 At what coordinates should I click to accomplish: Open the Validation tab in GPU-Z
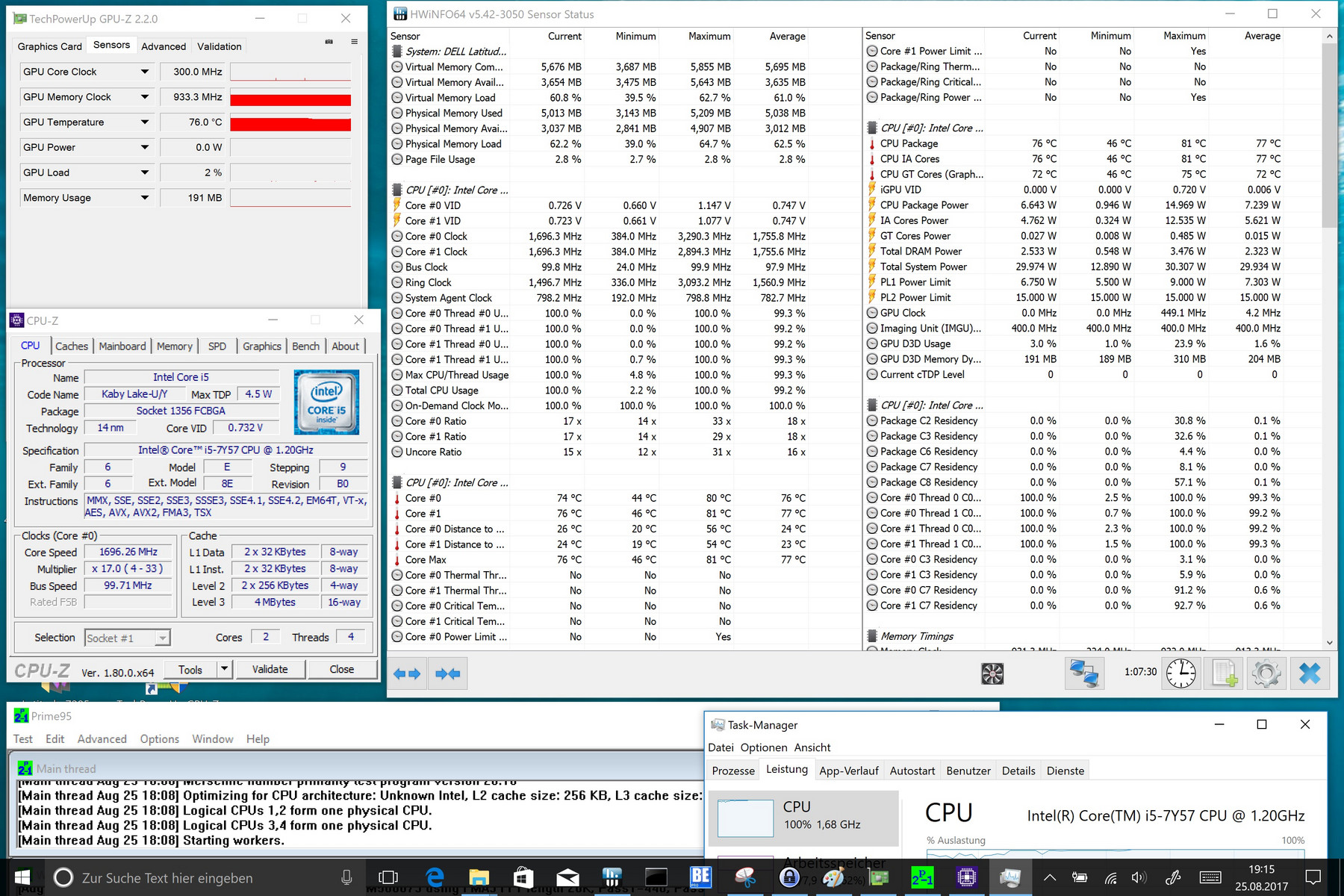pos(220,46)
